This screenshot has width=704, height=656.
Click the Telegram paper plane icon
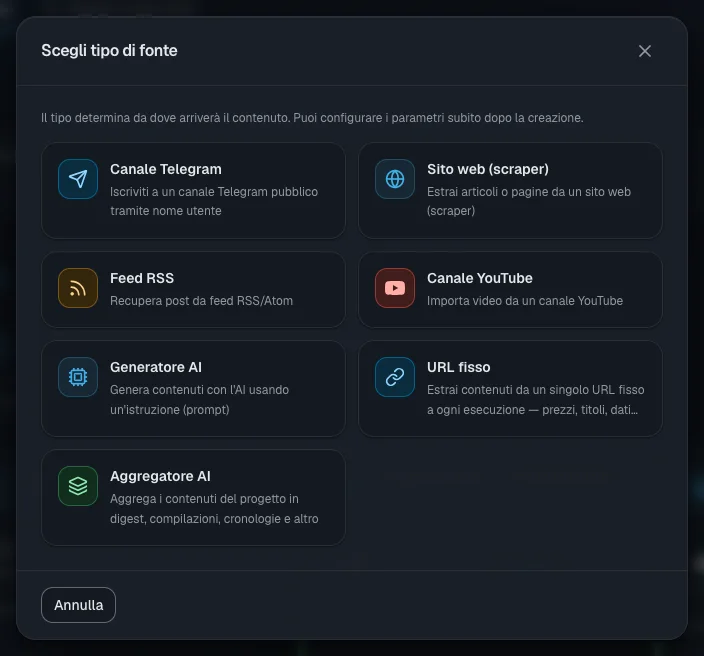click(x=78, y=179)
